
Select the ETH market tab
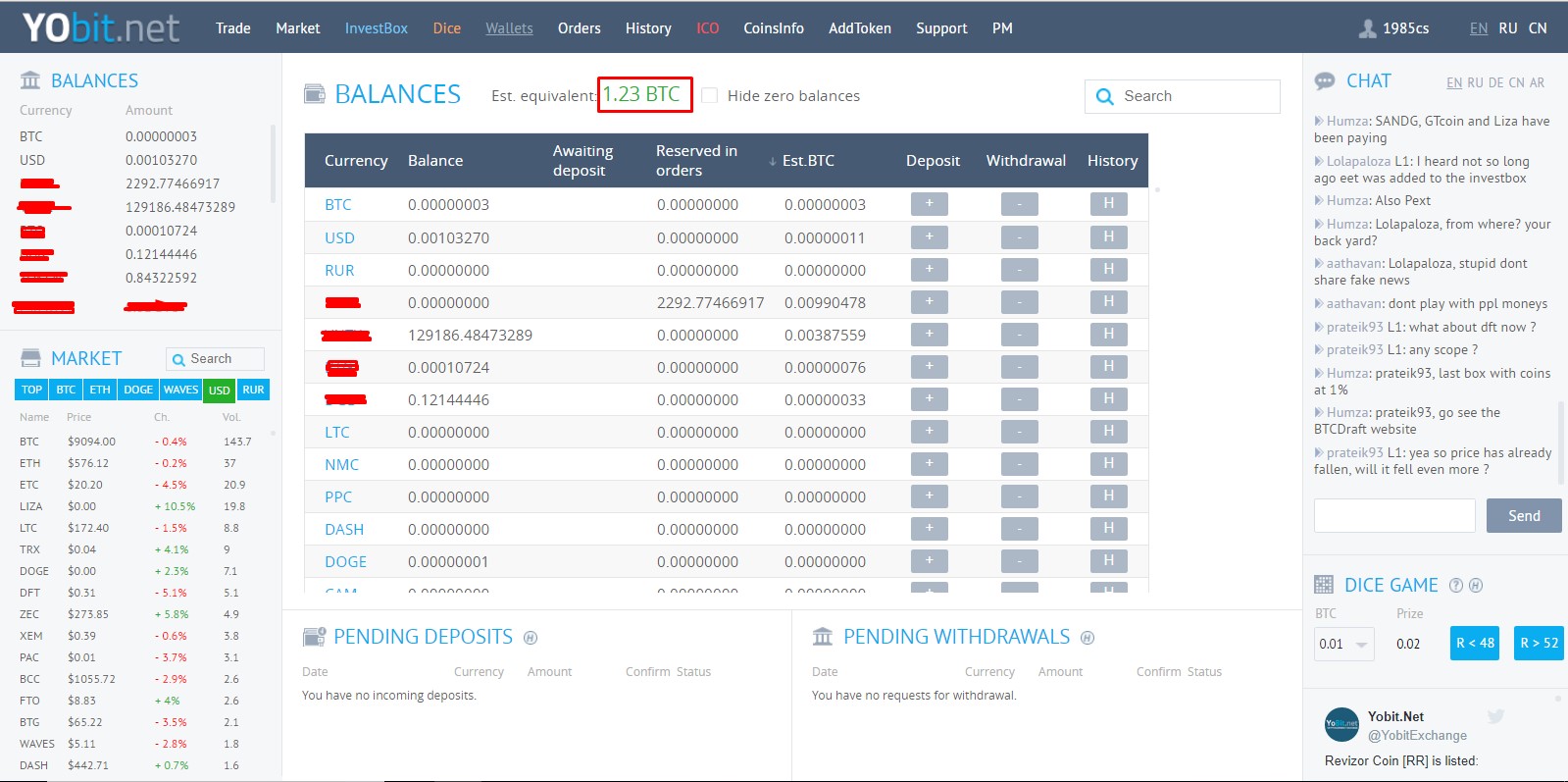click(x=100, y=390)
